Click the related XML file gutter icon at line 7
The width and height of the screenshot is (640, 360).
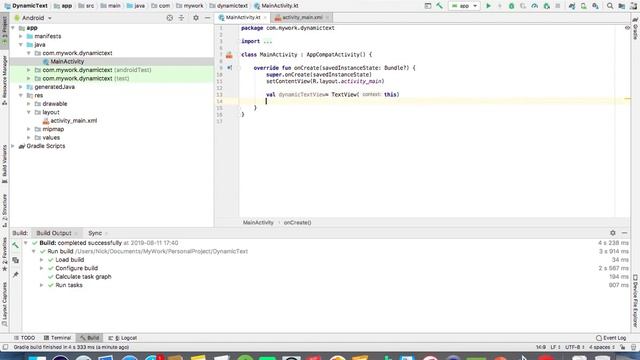tap(229, 55)
